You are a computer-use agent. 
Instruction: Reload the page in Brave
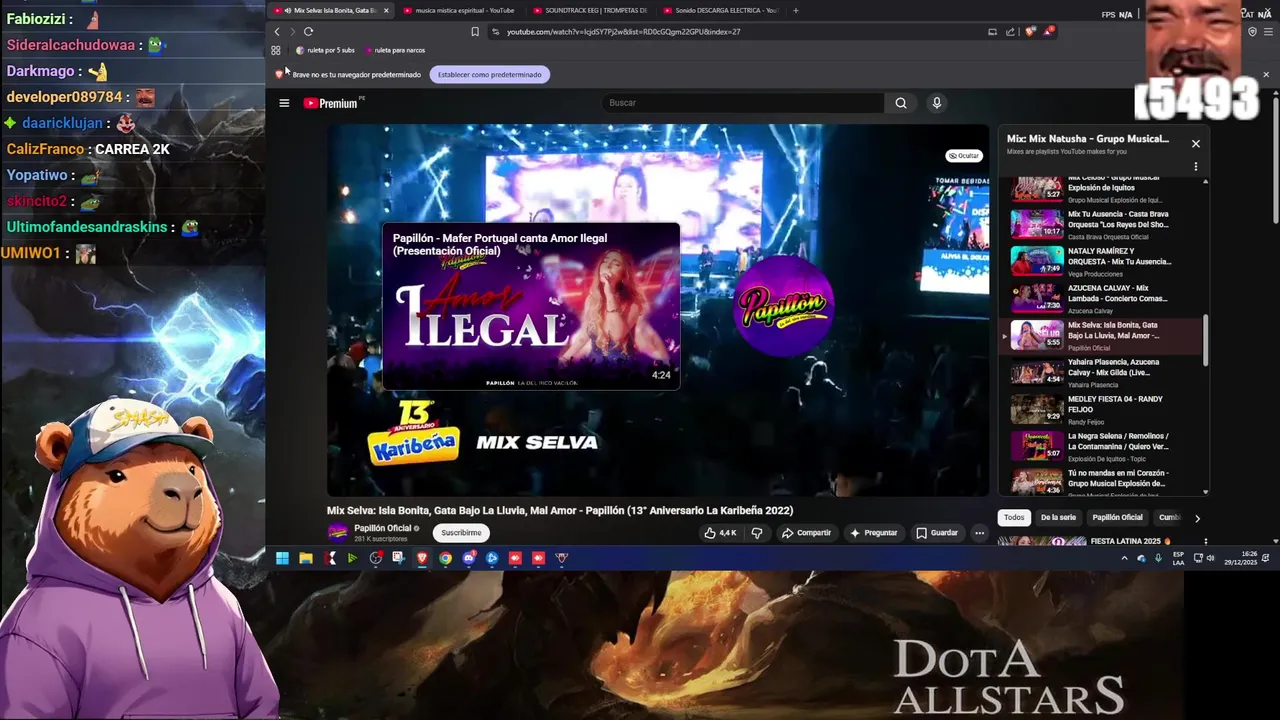tap(308, 32)
